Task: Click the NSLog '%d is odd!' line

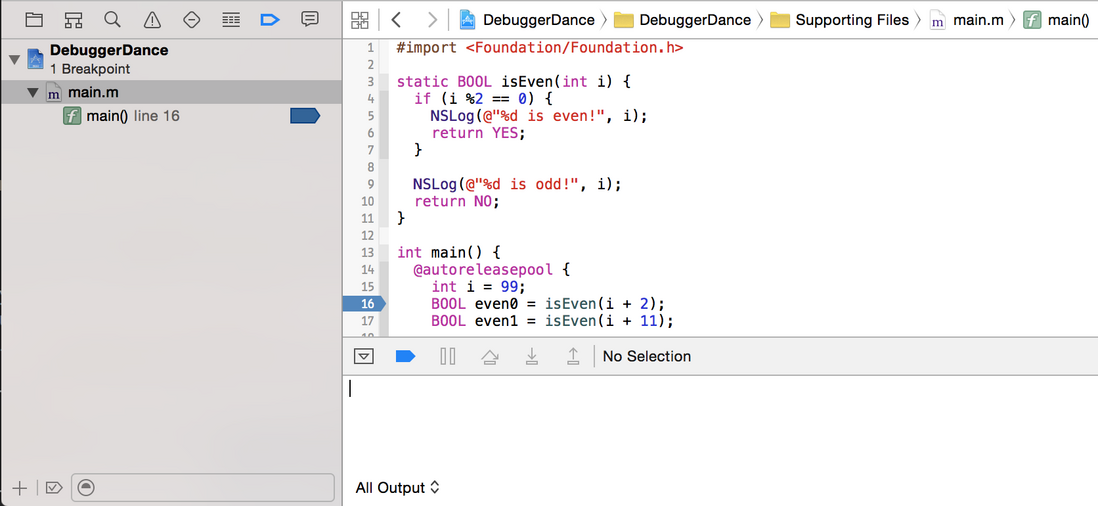Action: [517, 184]
